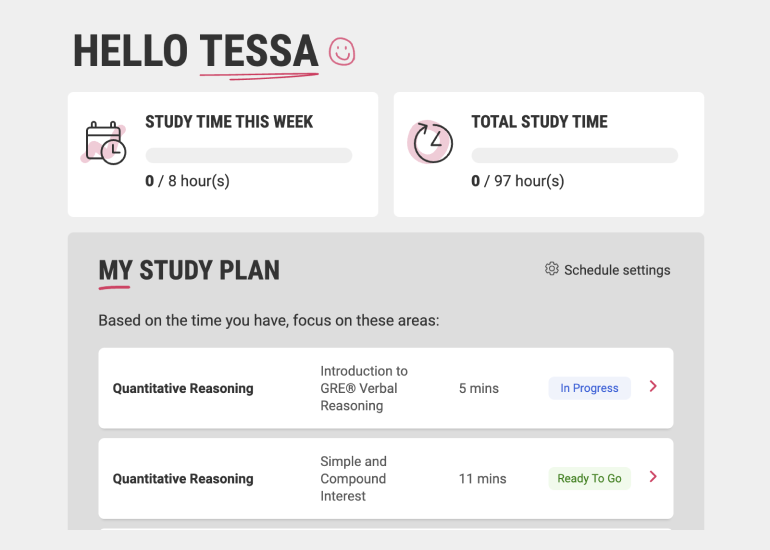Click the smiley face icon beside Tessa

click(x=342, y=52)
